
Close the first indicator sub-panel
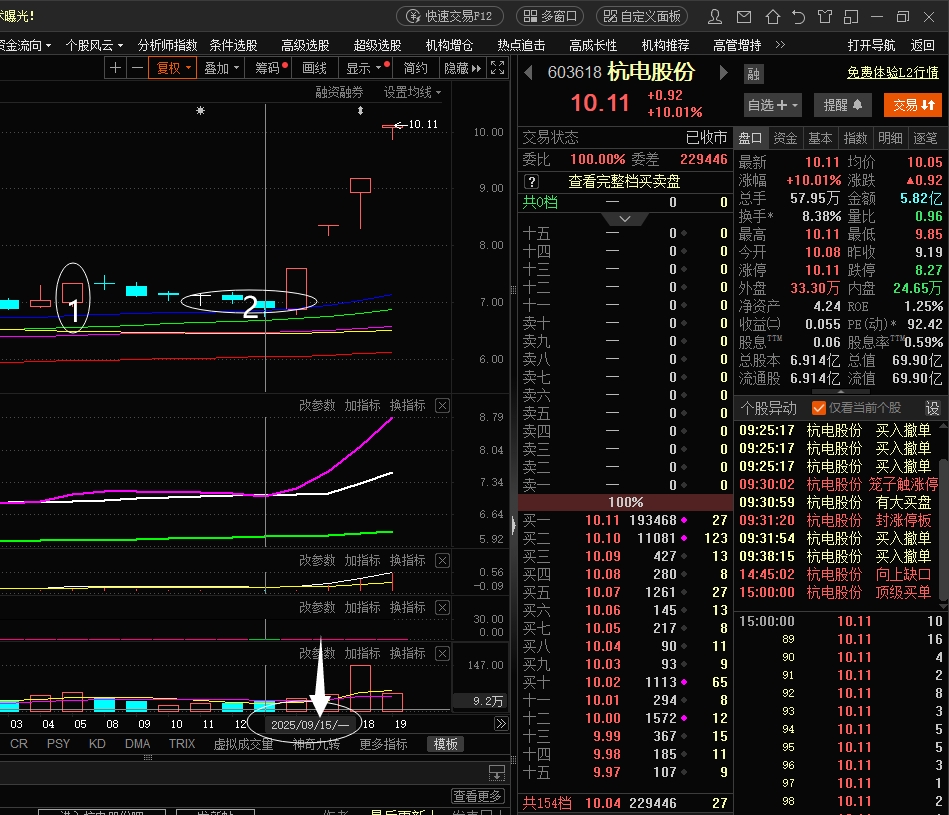[442, 405]
